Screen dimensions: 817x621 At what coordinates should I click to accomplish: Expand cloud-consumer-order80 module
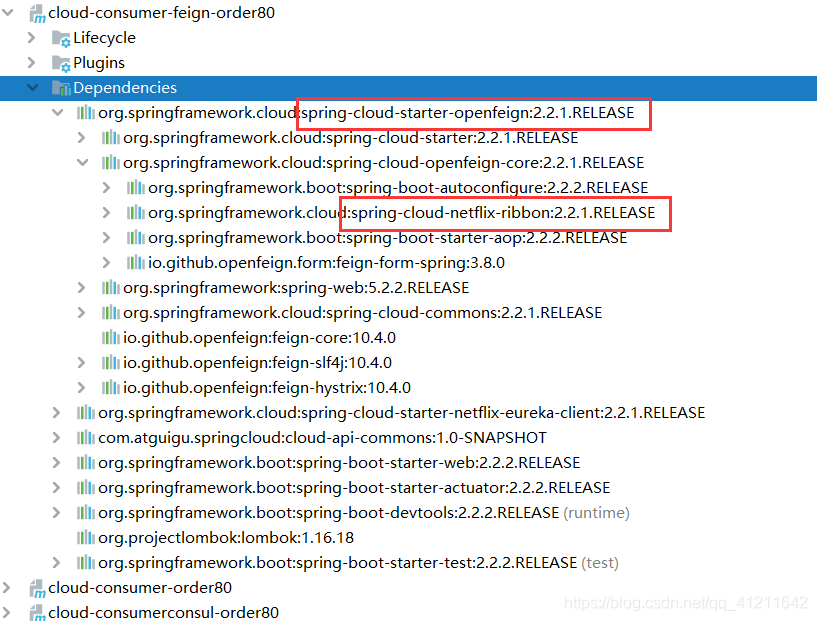point(6,588)
